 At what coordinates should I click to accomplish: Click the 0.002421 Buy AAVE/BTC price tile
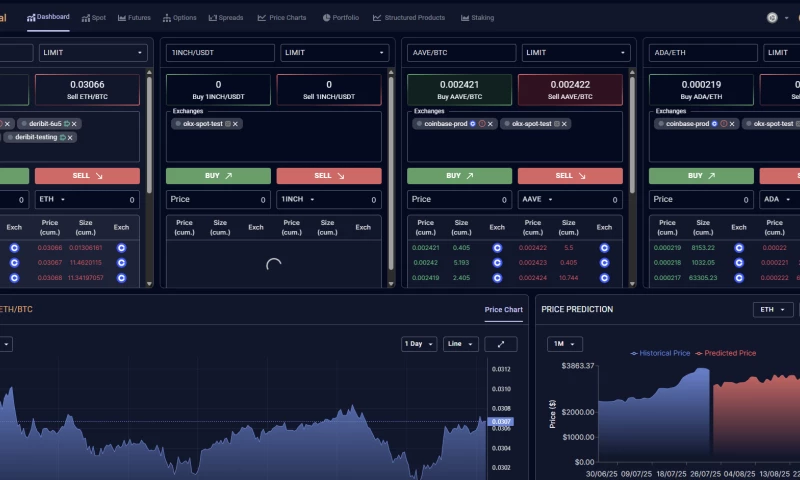click(x=459, y=90)
